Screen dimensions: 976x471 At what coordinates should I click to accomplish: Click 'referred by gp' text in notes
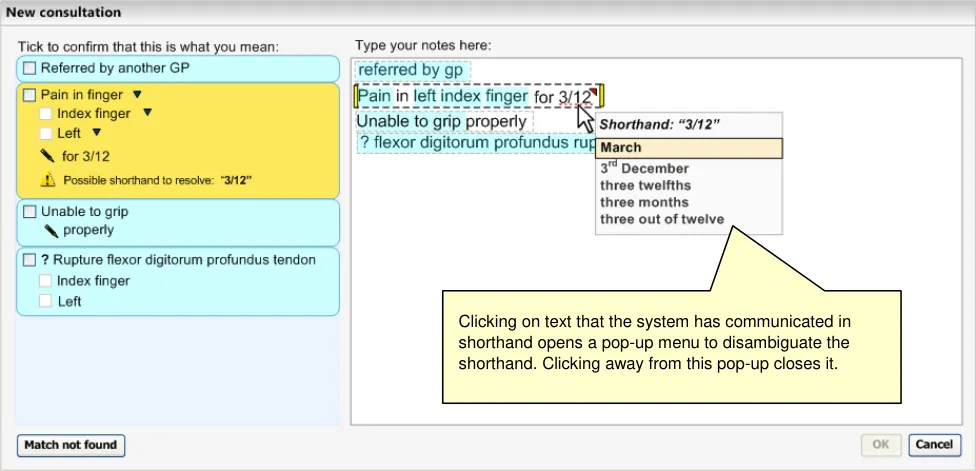[x=410, y=70]
